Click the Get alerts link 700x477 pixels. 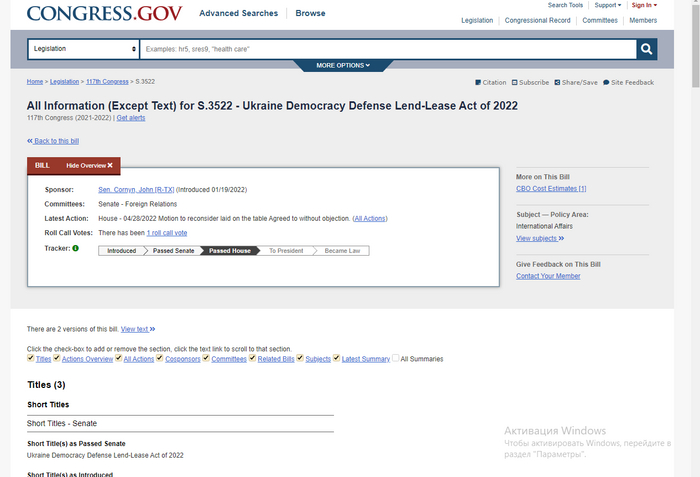(x=131, y=118)
